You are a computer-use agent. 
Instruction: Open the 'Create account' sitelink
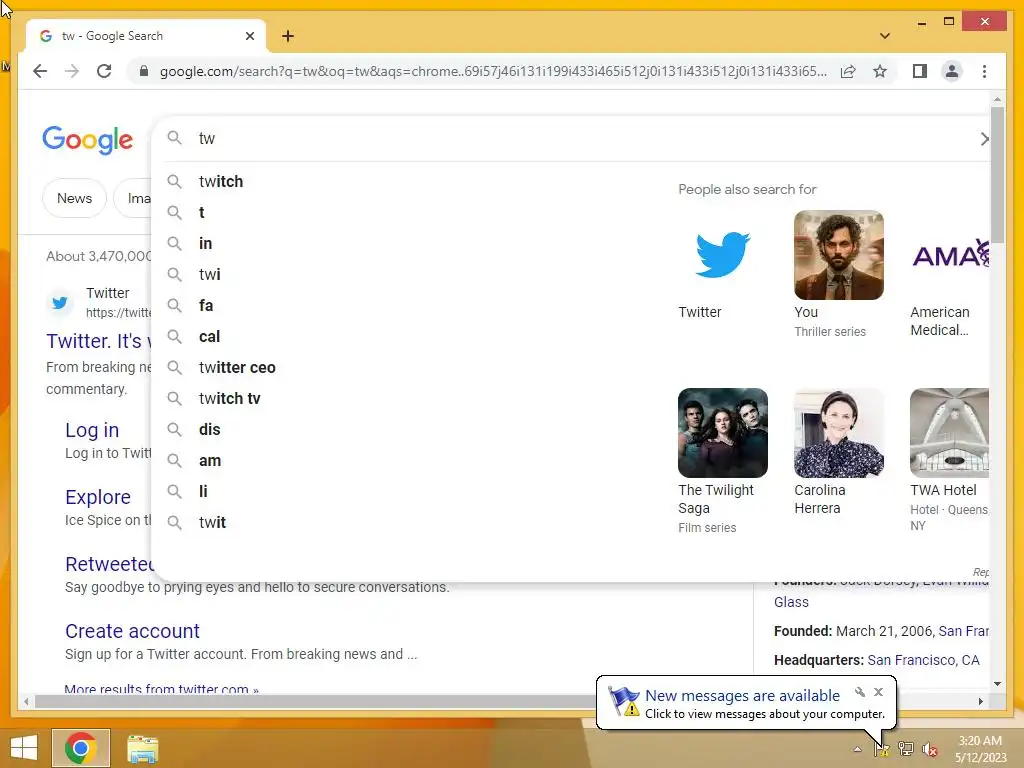pos(132,631)
